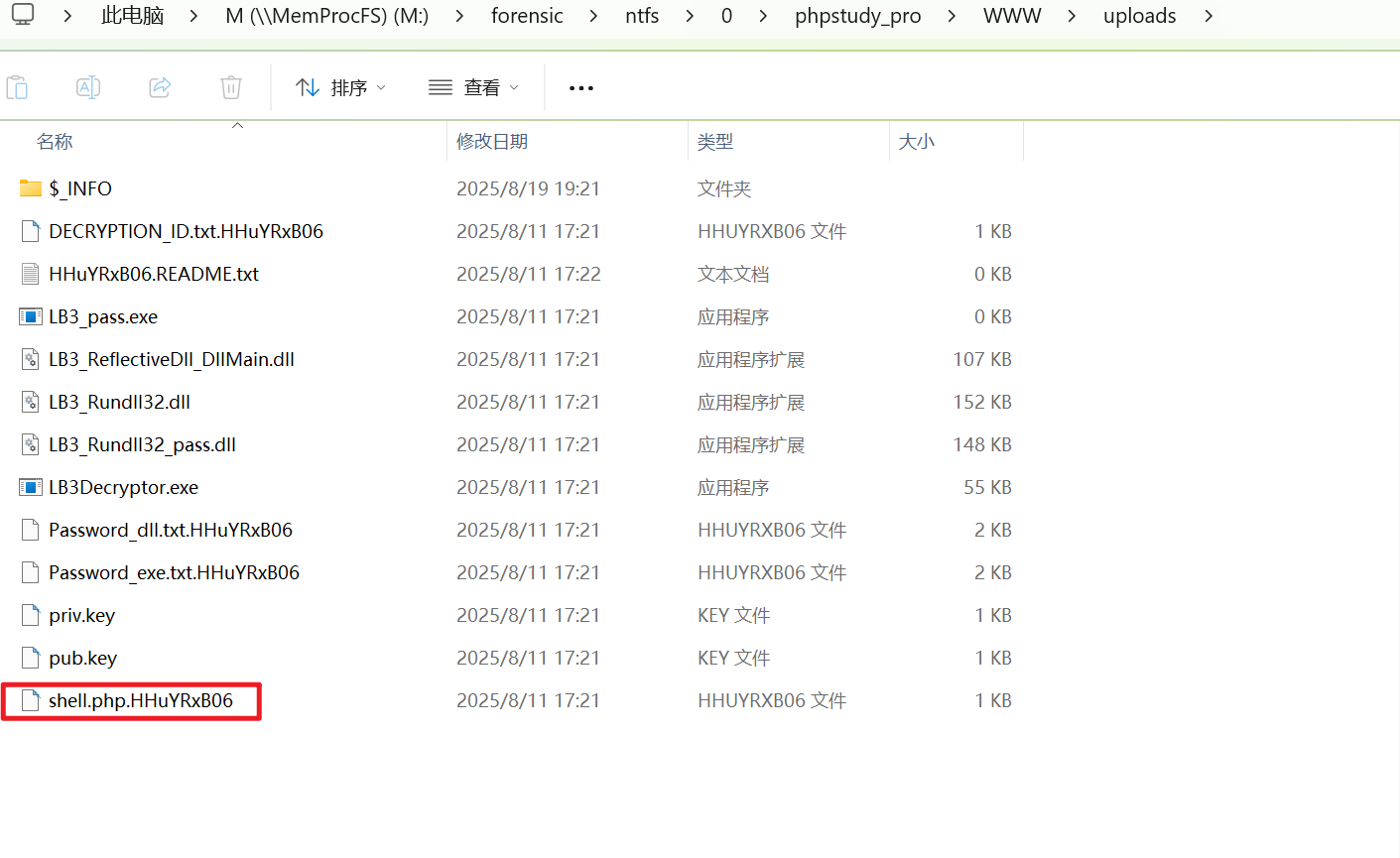Select the HHuYRxB06.README.txt file

click(154, 274)
